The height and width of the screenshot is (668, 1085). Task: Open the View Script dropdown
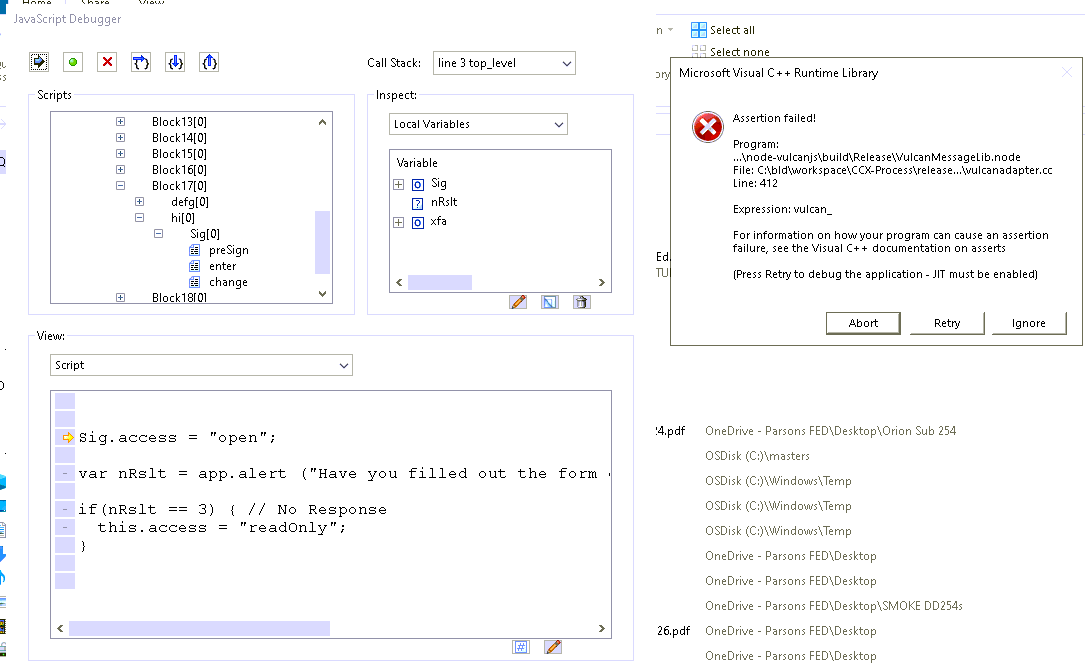point(201,365)
